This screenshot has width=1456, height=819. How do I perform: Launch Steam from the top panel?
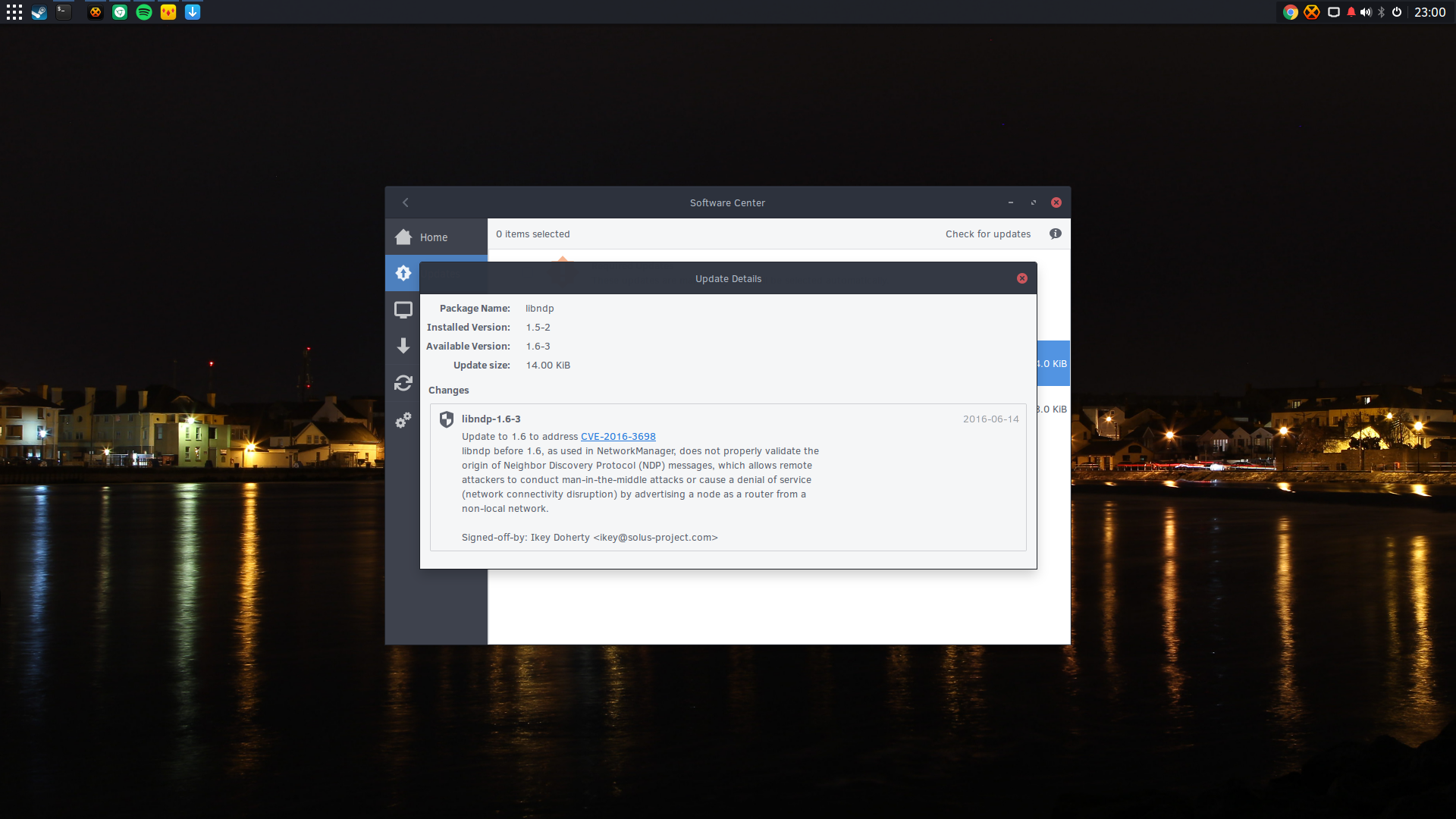39,12
